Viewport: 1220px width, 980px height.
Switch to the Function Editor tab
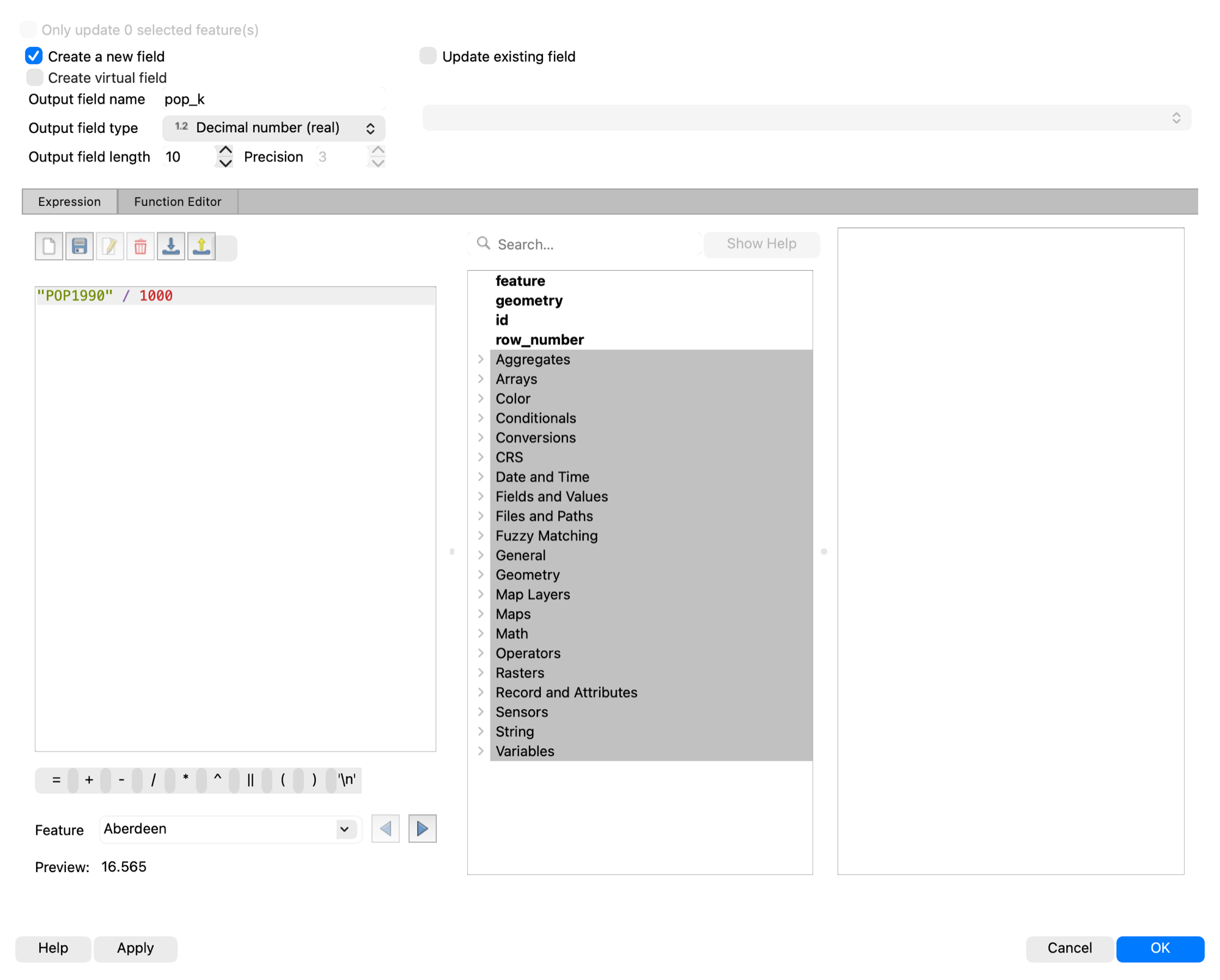[x=178, y=201]
